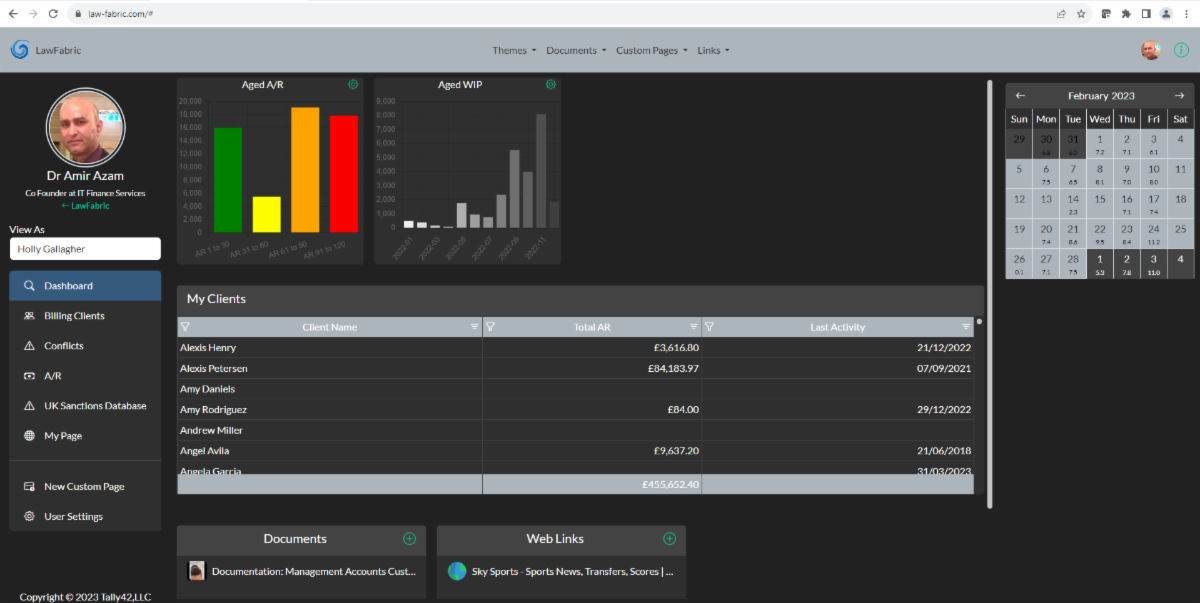Click the red AR 91 to 120 bar
Screen dimensions: 1200x603
tap(343, 173)
